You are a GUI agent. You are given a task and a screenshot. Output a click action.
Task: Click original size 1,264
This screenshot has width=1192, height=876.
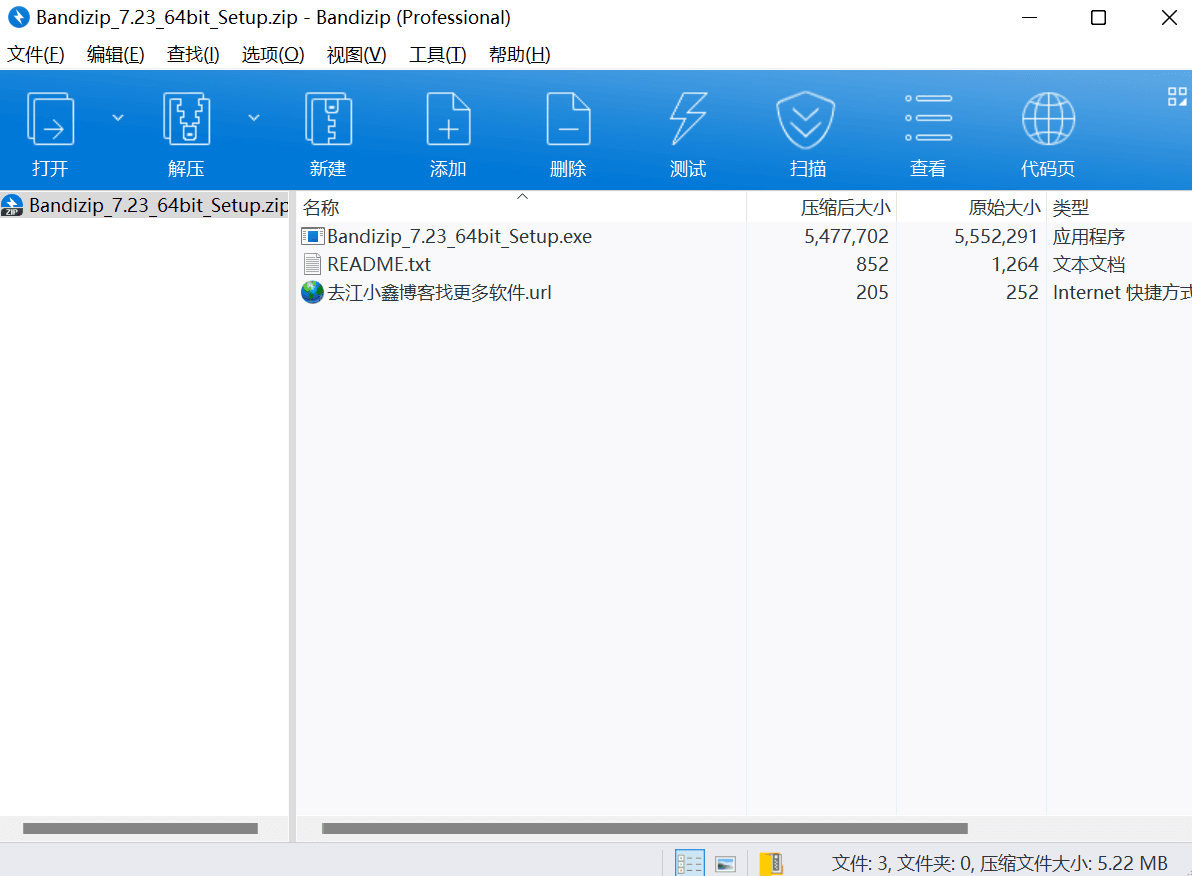(1015, 265)
